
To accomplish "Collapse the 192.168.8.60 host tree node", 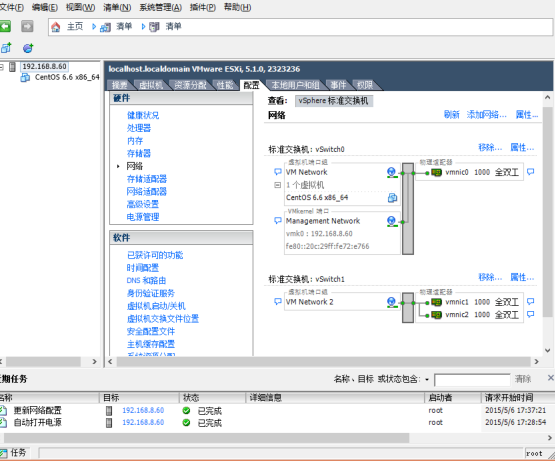I will click(1, 67).
